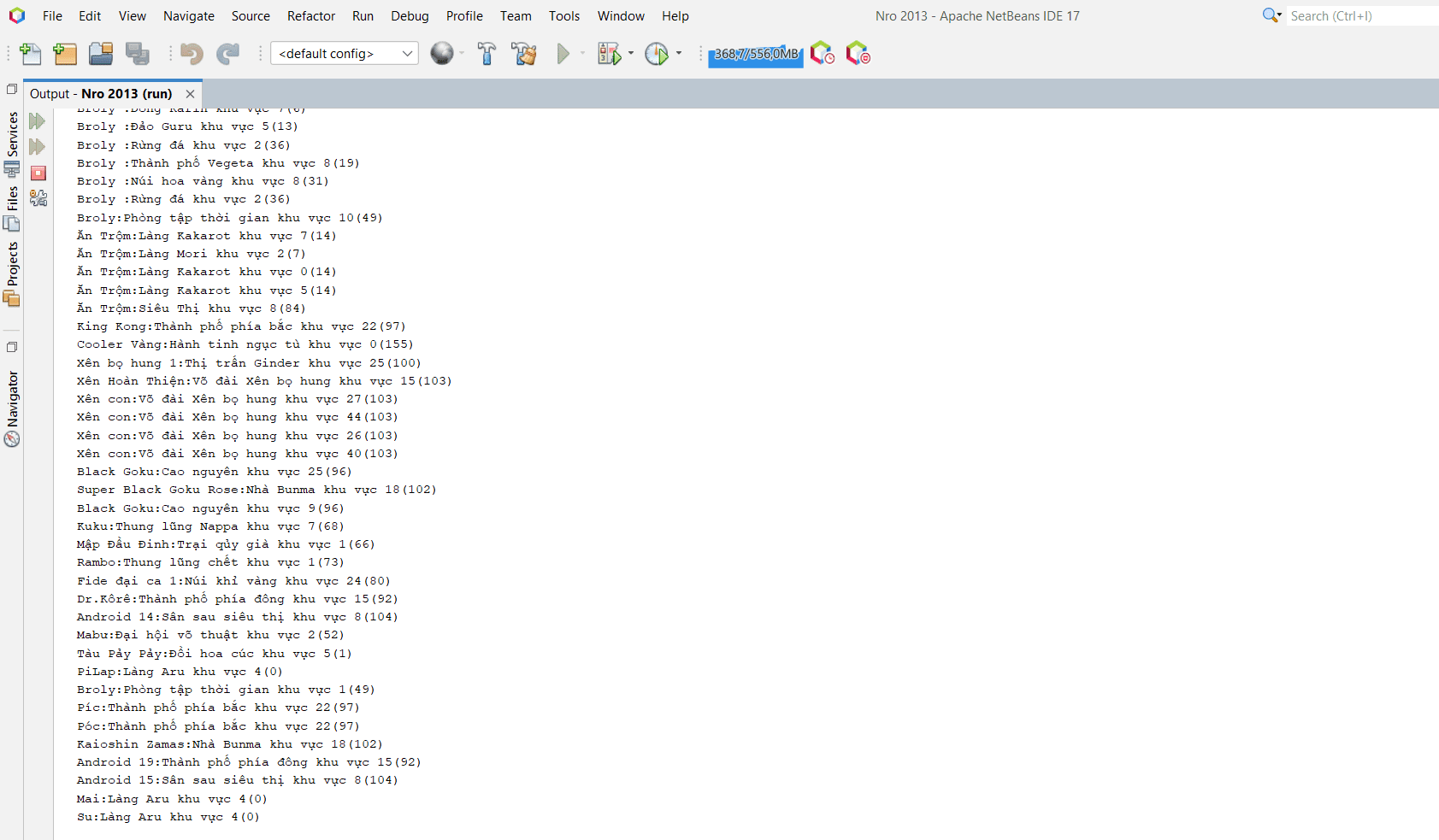
Task: Click the Open Project toolbar icon
Action: click(101, 54)
